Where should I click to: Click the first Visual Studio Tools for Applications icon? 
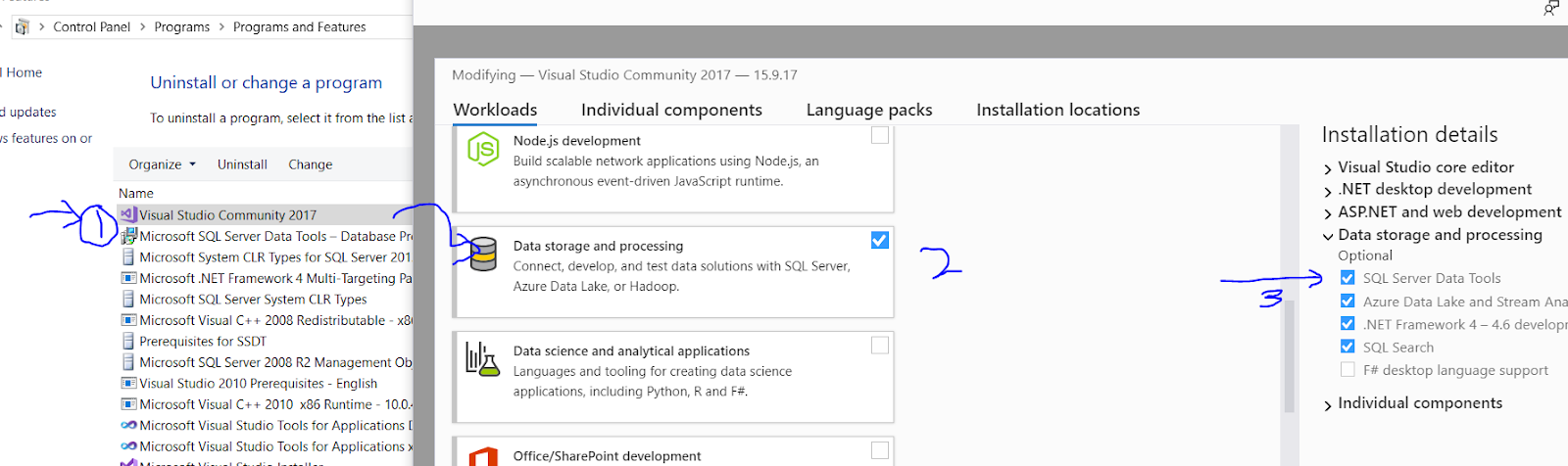(x=128, y=425)
